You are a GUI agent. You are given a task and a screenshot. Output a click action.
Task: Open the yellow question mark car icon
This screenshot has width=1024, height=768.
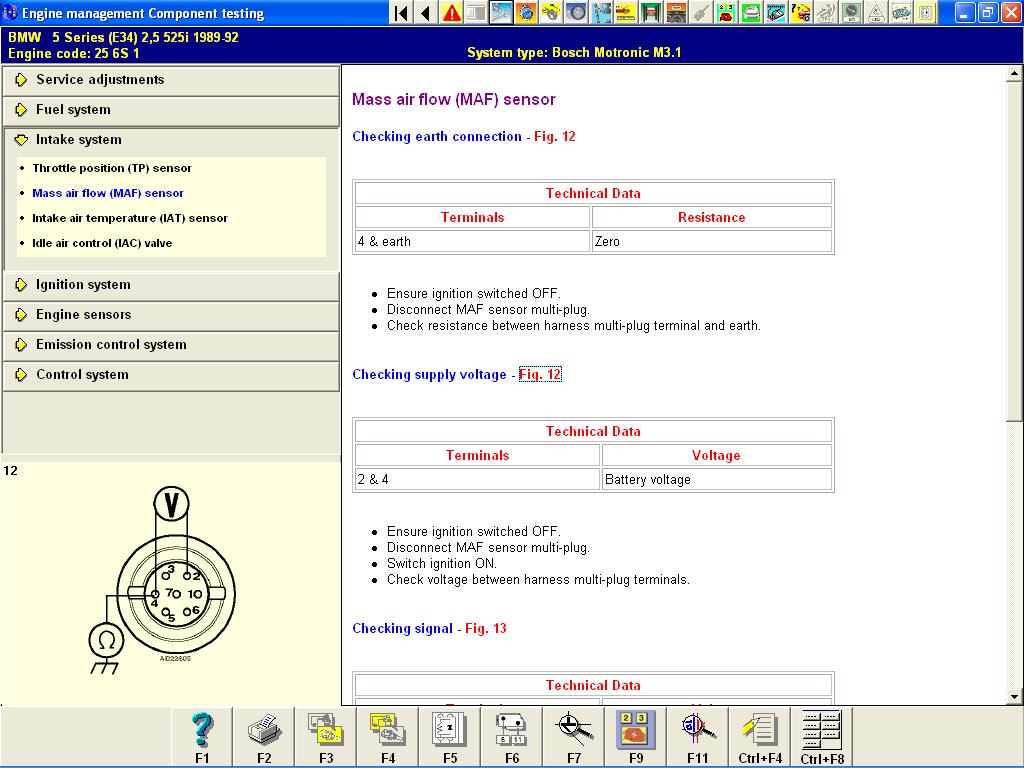pyautogui.click(x=801, y=12)
